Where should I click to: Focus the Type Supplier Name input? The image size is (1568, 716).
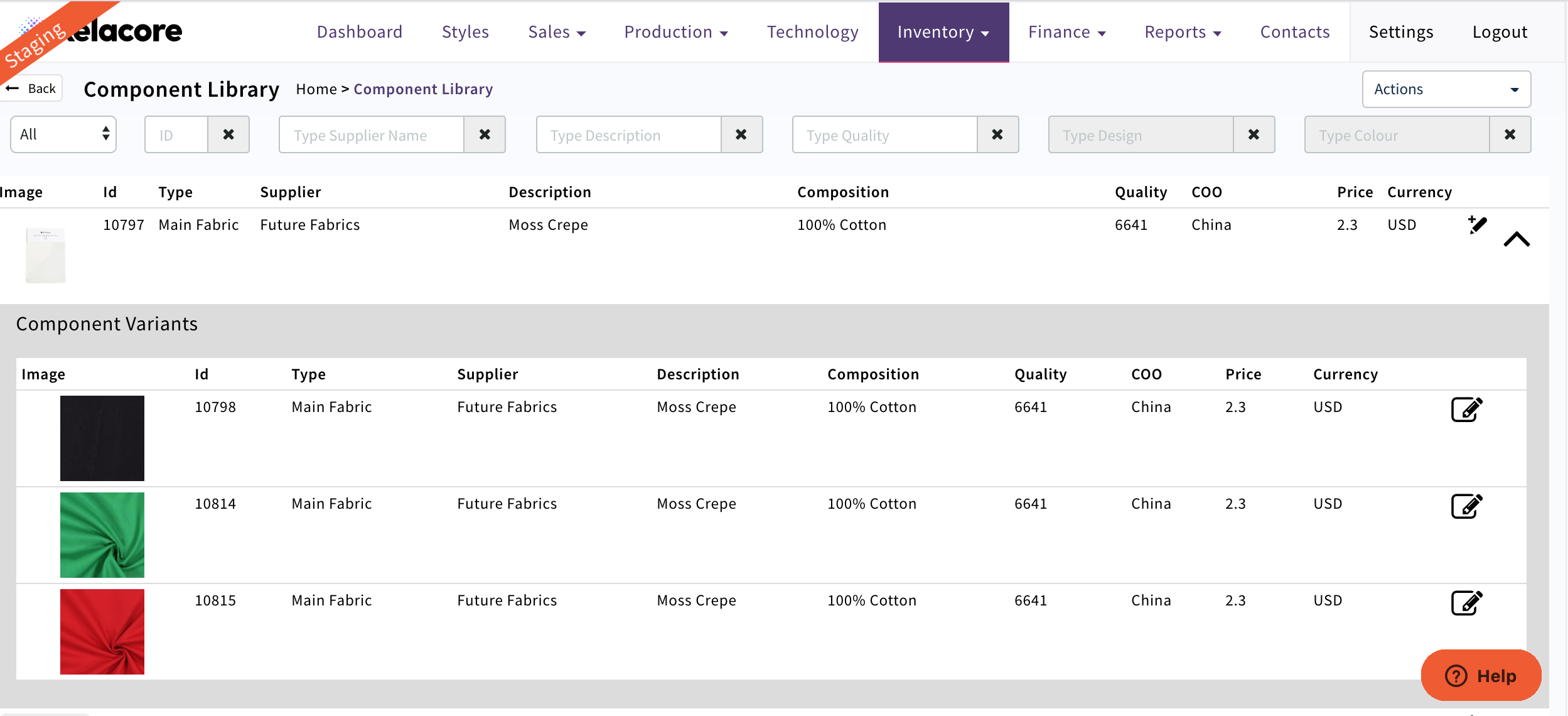(x=372, y=134)
